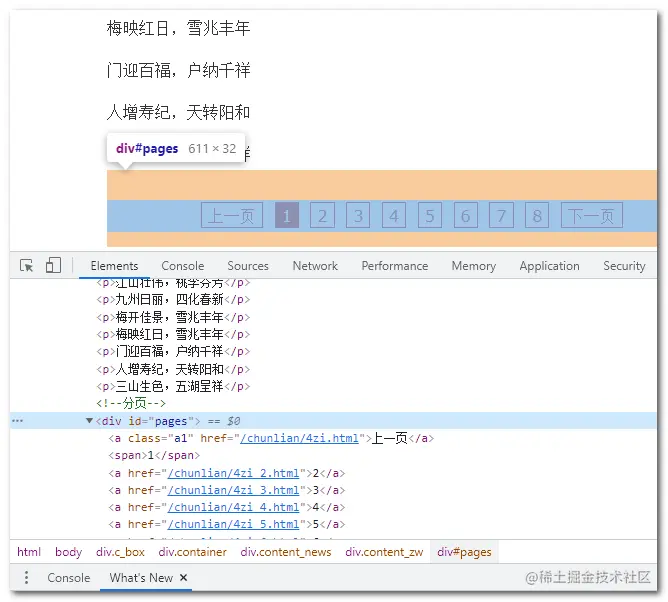Open the Performance tab
The height and width of the screenshot is (602, 668).
tap(394, 266)
